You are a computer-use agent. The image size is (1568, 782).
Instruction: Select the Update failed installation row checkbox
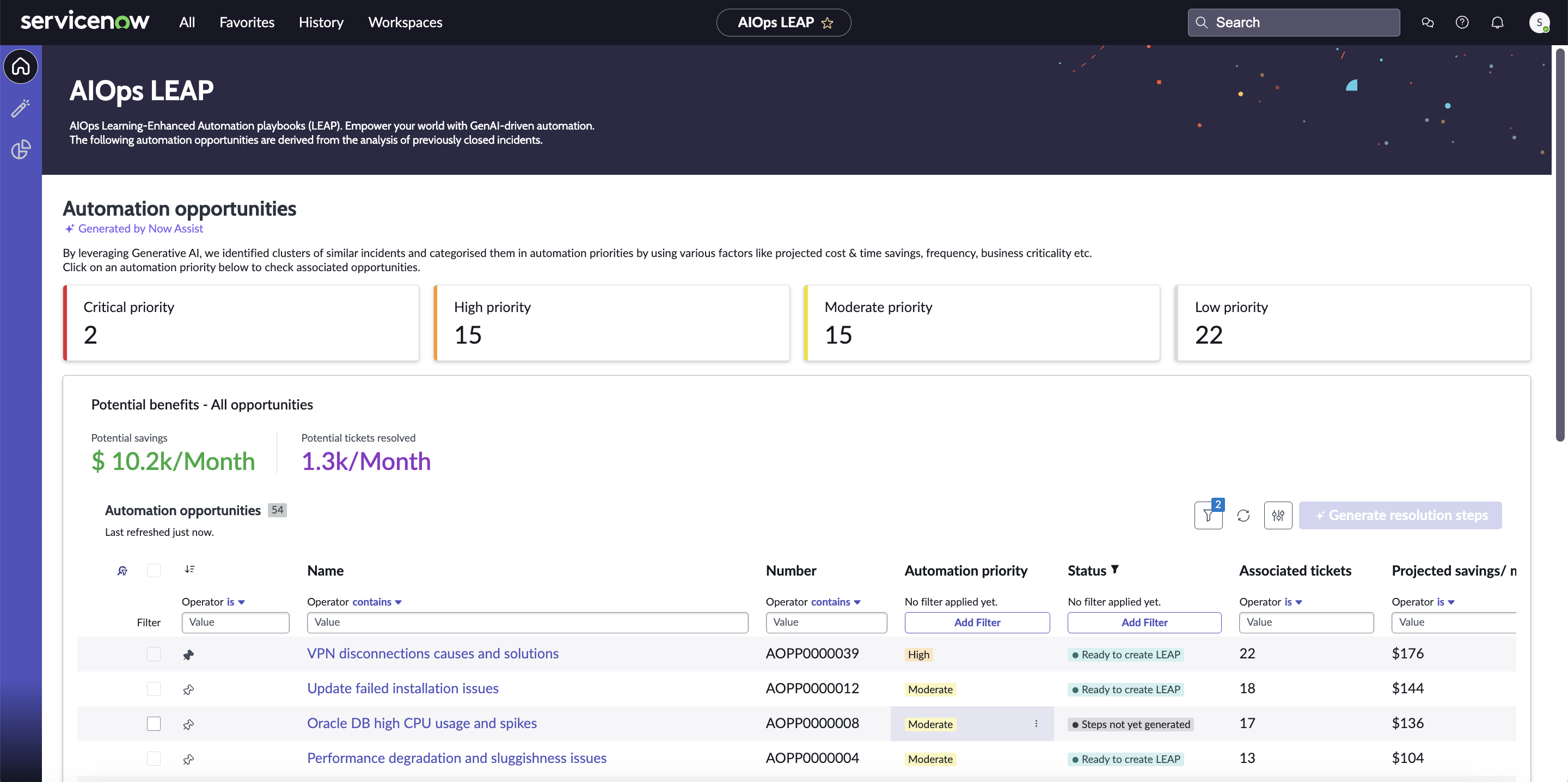pyautogui.click(x=154, y=689)
